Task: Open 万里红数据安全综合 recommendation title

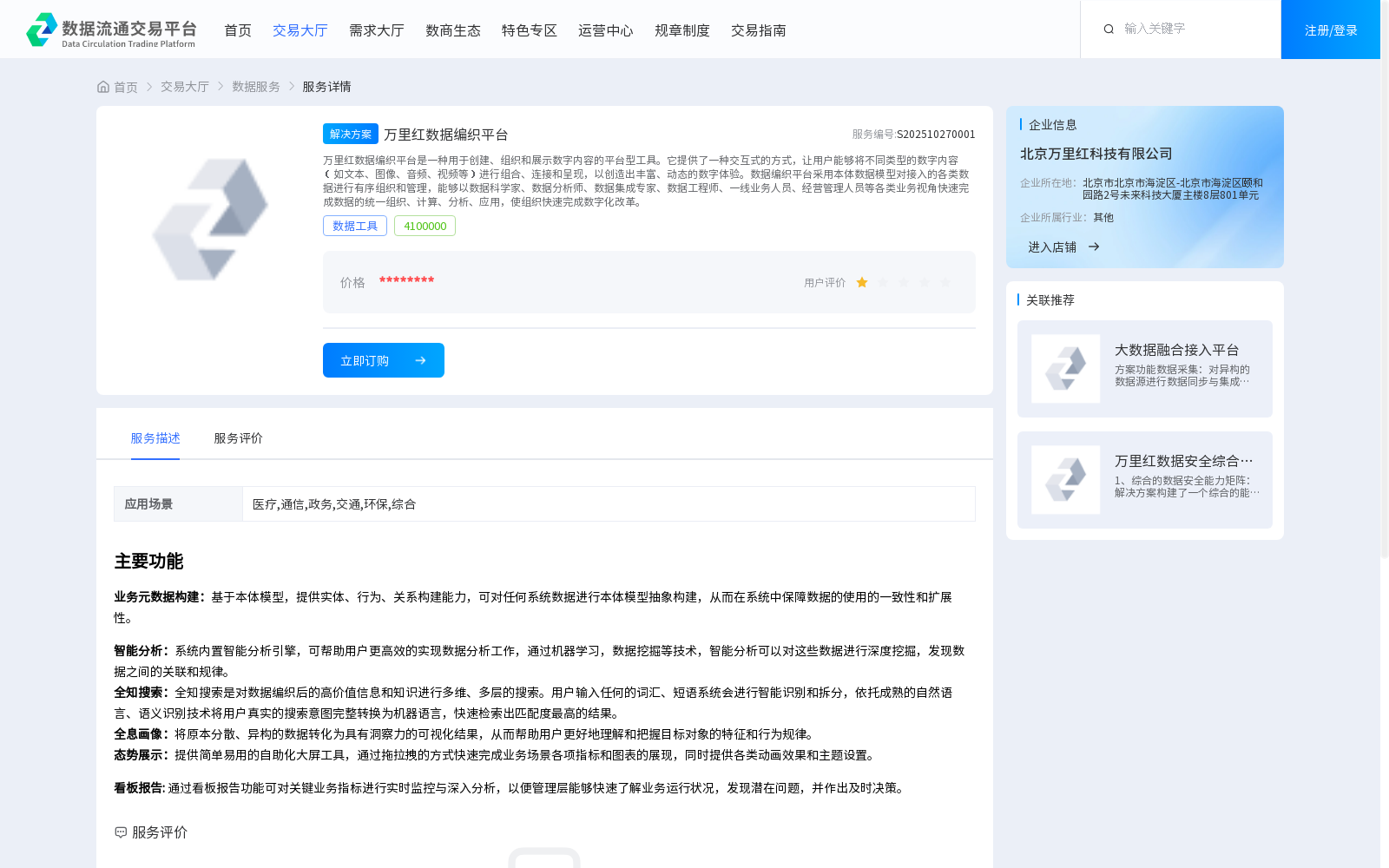Action: point(1184,461)
